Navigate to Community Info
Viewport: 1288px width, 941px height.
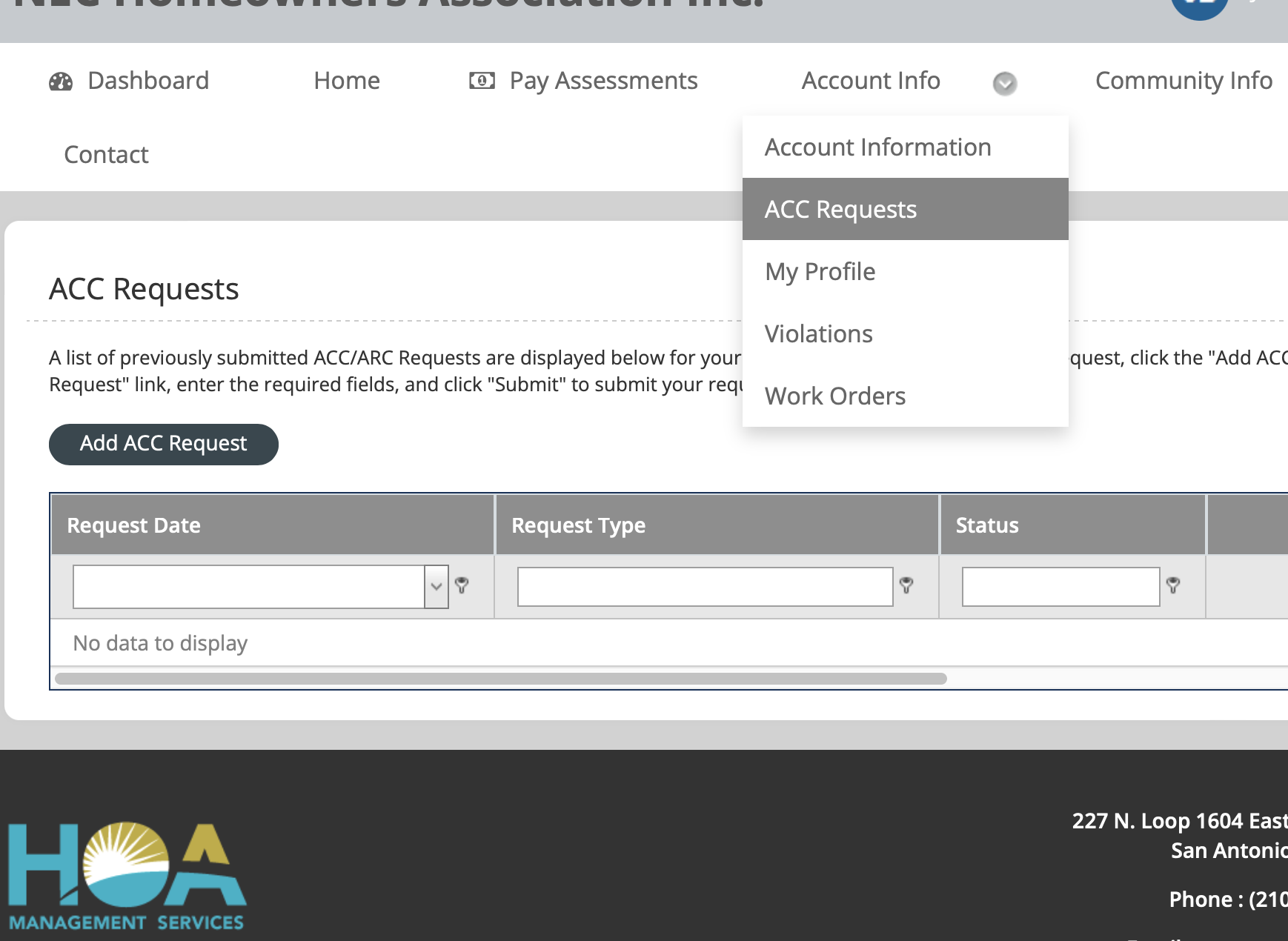(1183, 80)
